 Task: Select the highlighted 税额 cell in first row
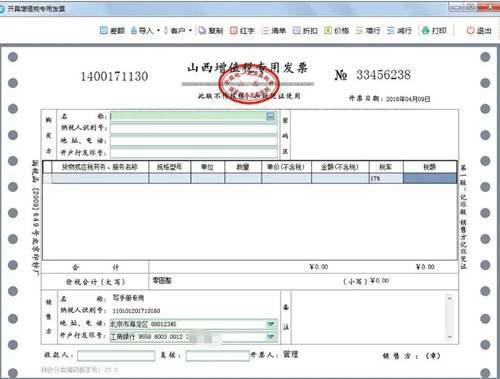430,178
